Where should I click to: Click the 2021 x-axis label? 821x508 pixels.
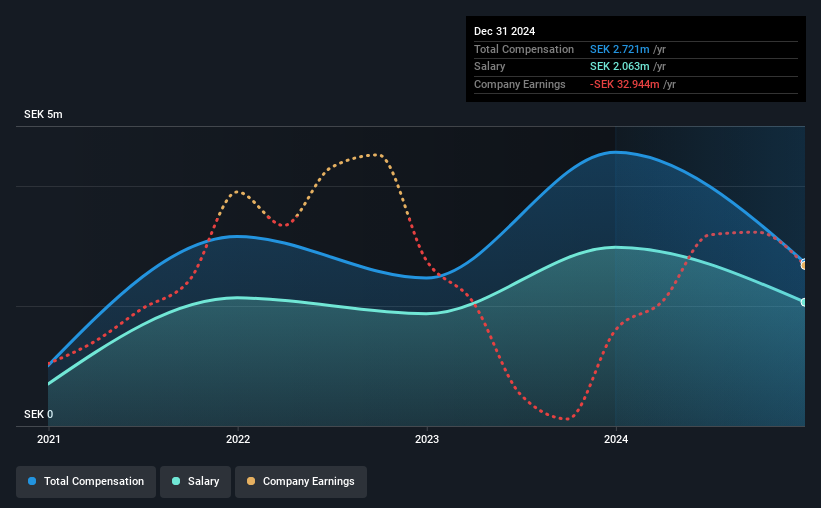tap(49, 439)
